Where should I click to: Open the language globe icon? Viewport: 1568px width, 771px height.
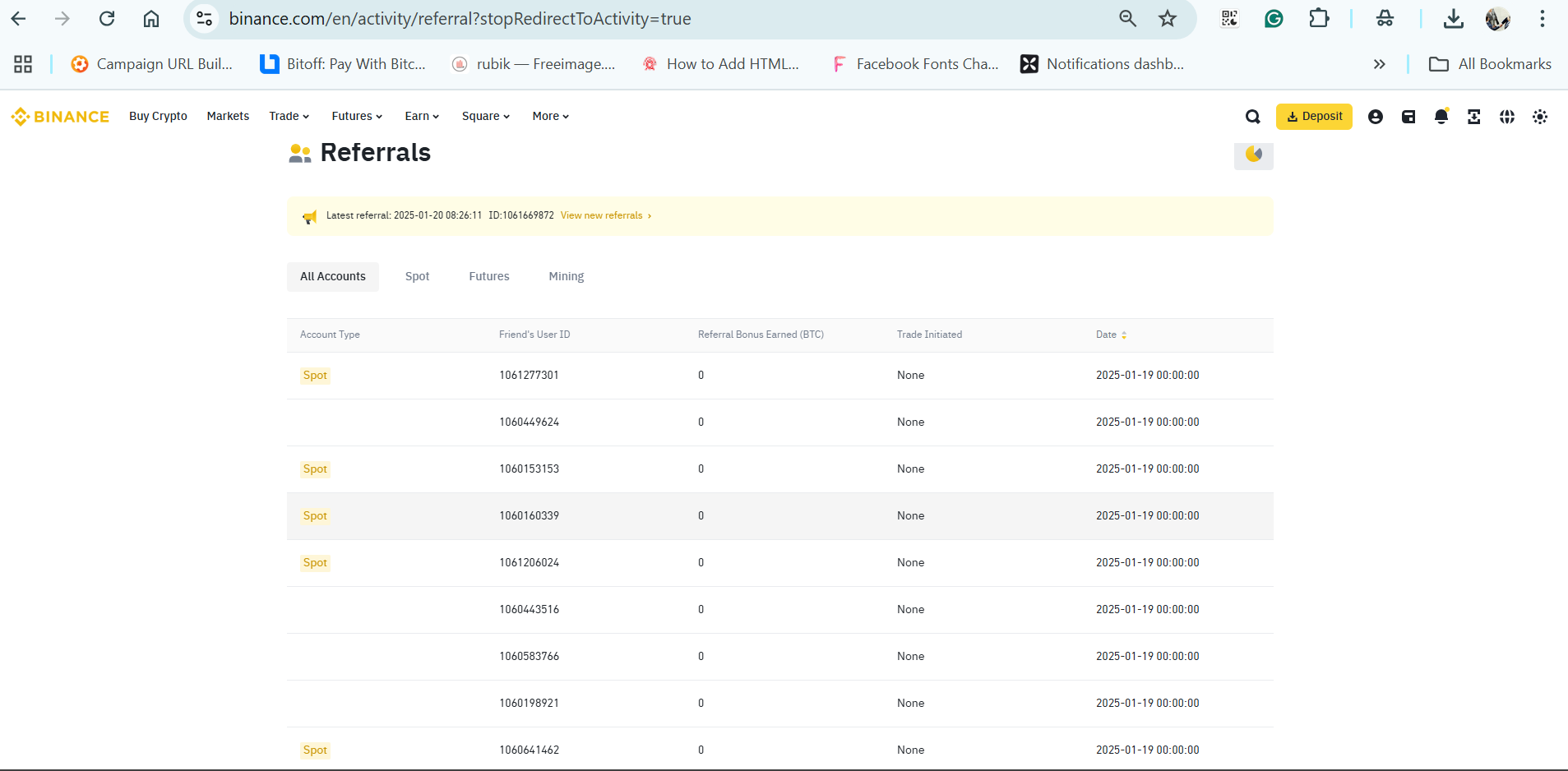point(1506,117)
